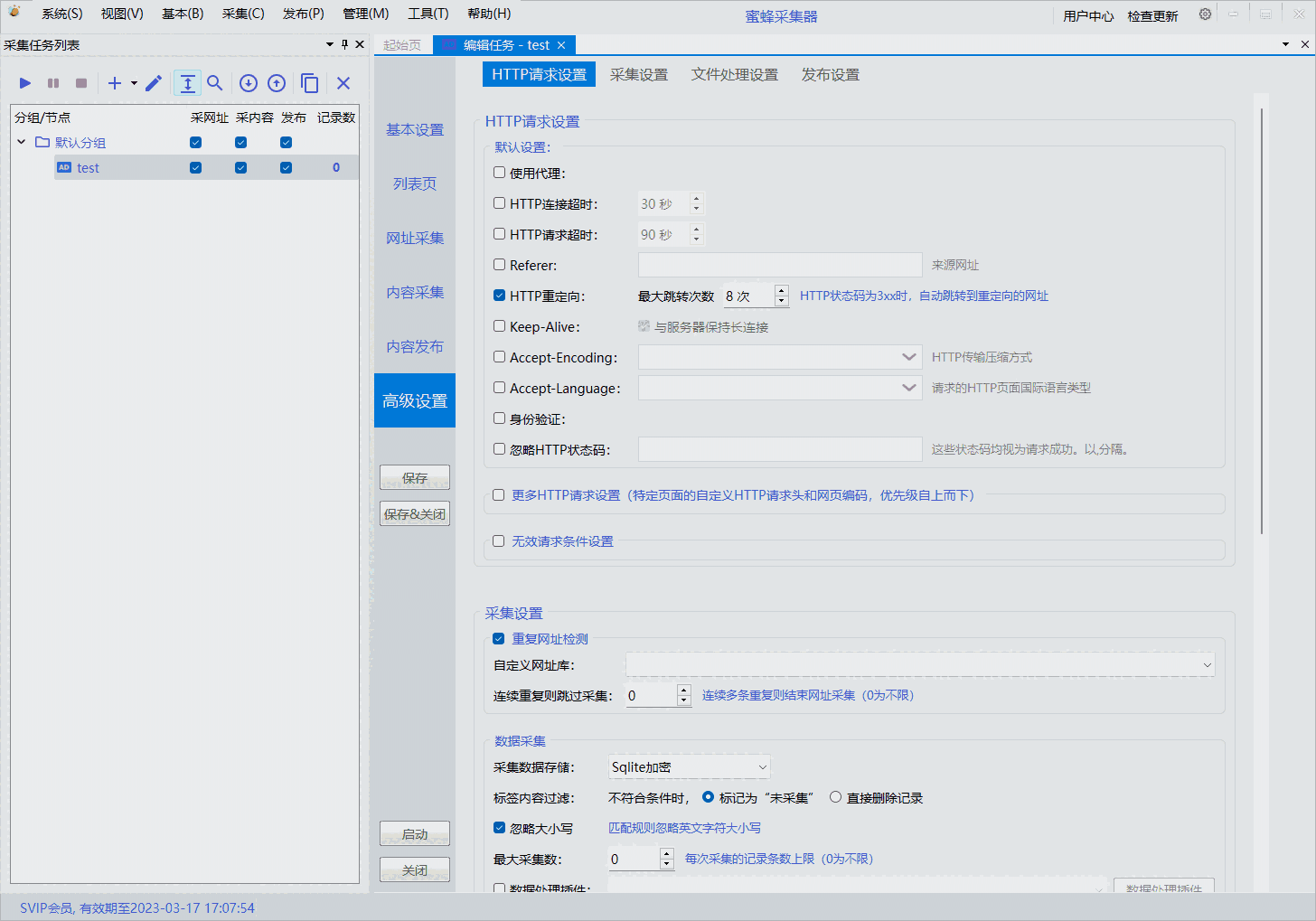Duplicate the task with copy icon

[x=309, y=83]
